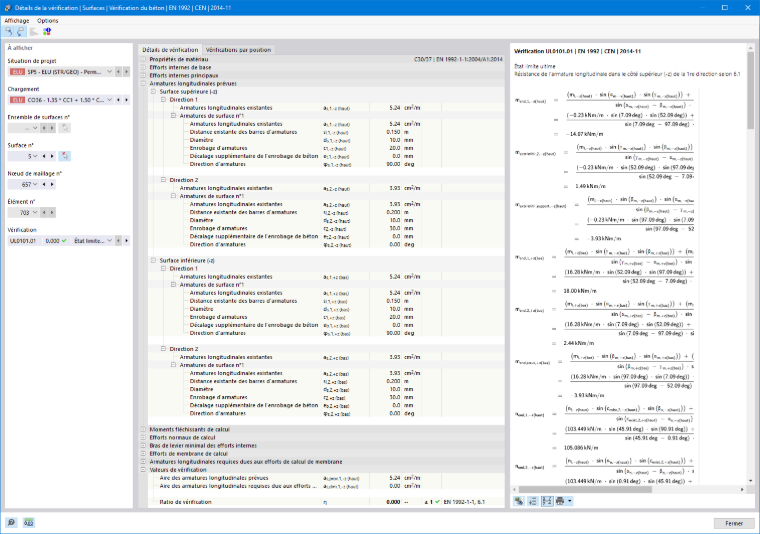Click the list formatting icon below formula panel
760x534 pixels.
[x=533, y=501]
